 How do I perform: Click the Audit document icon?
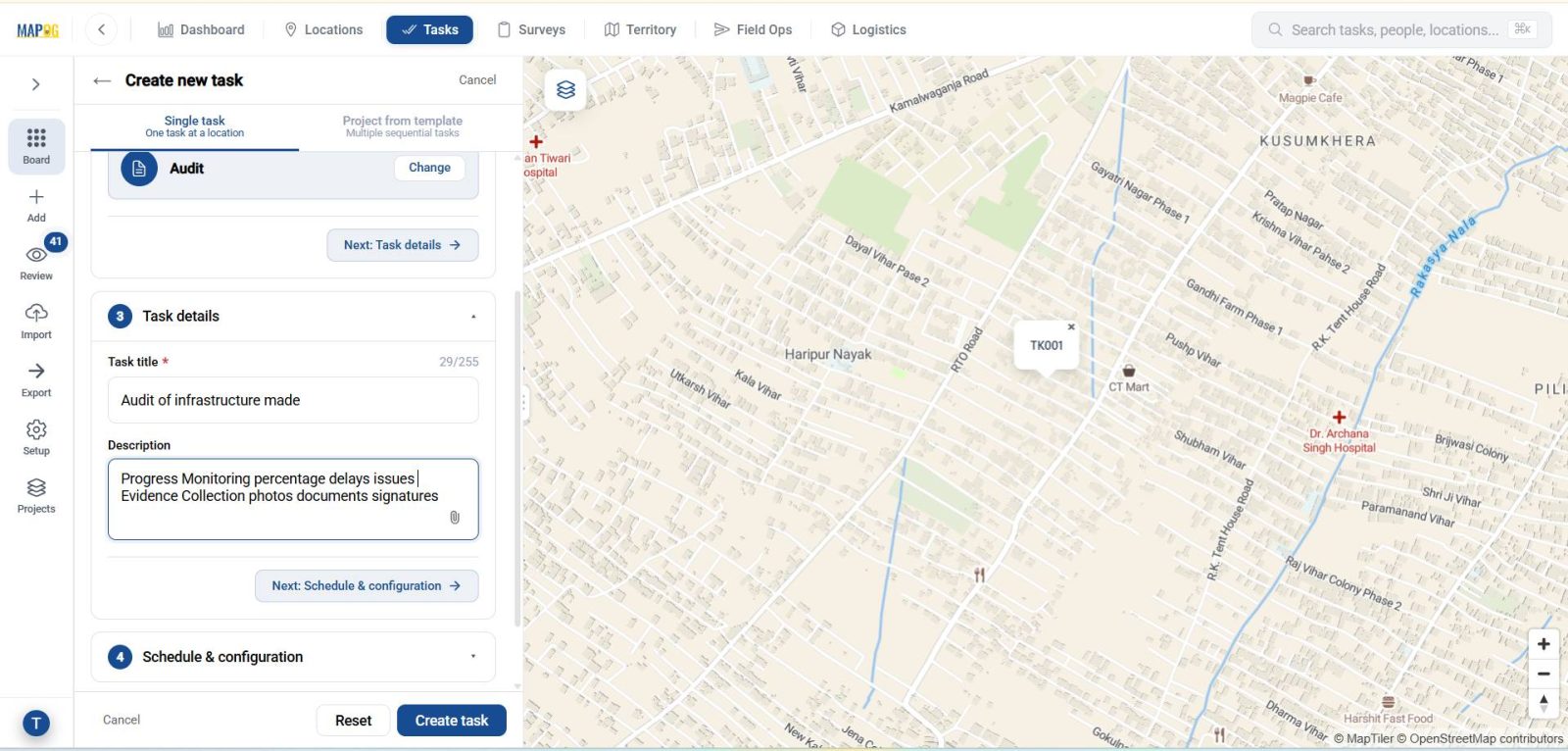tap(139, 169)
